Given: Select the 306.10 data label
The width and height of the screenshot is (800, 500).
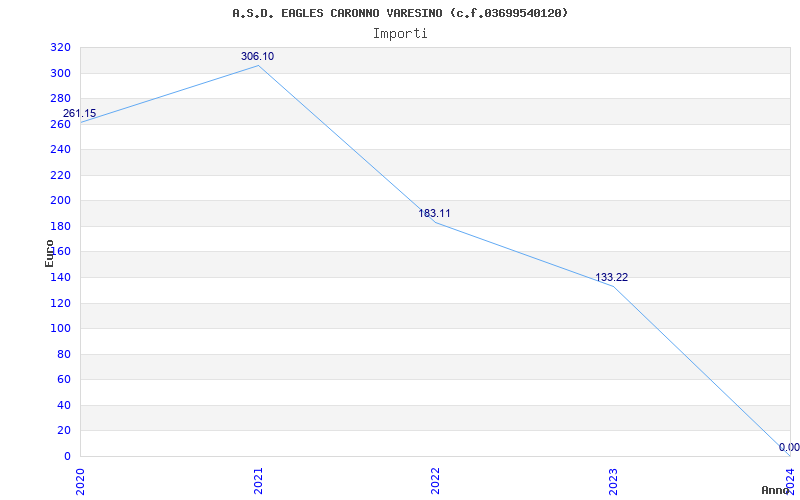Looking at the screenshot, I should 257,56.
